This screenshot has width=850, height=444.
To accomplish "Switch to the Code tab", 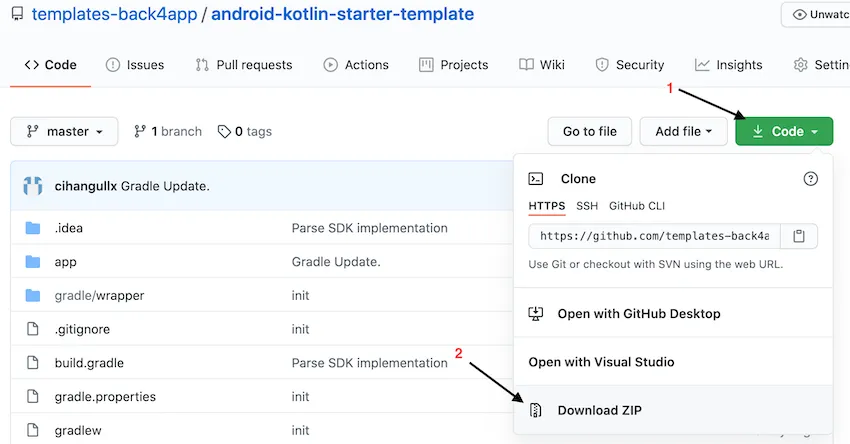I will (50, 65).
